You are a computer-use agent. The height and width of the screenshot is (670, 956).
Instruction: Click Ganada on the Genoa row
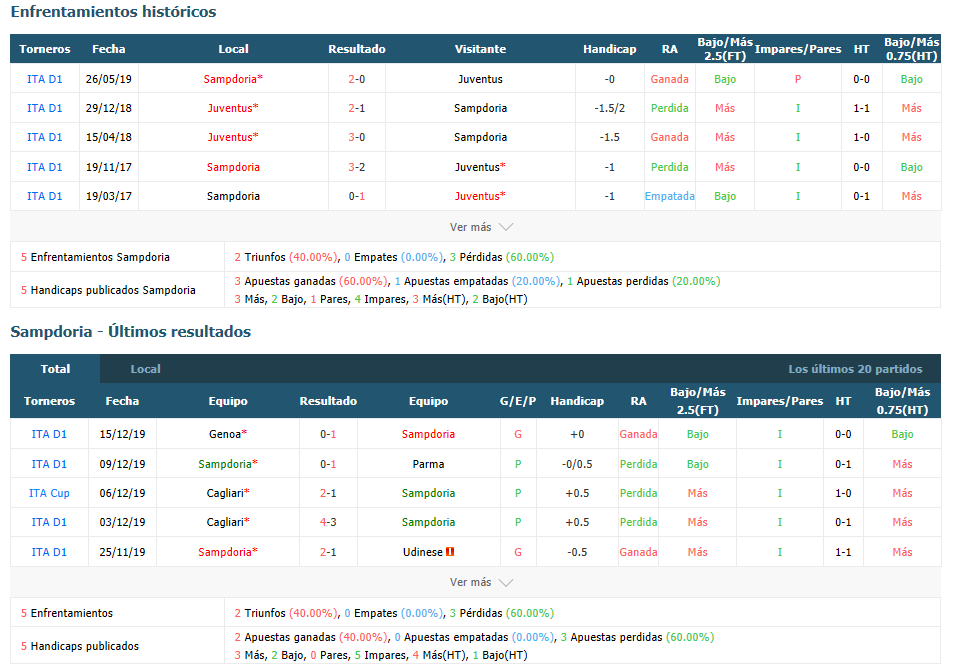click(638, 434)
